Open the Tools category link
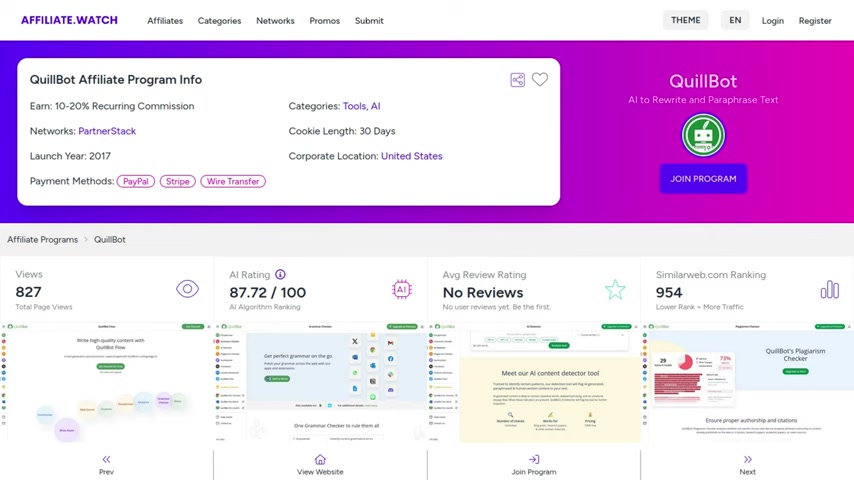 point(354,106)
